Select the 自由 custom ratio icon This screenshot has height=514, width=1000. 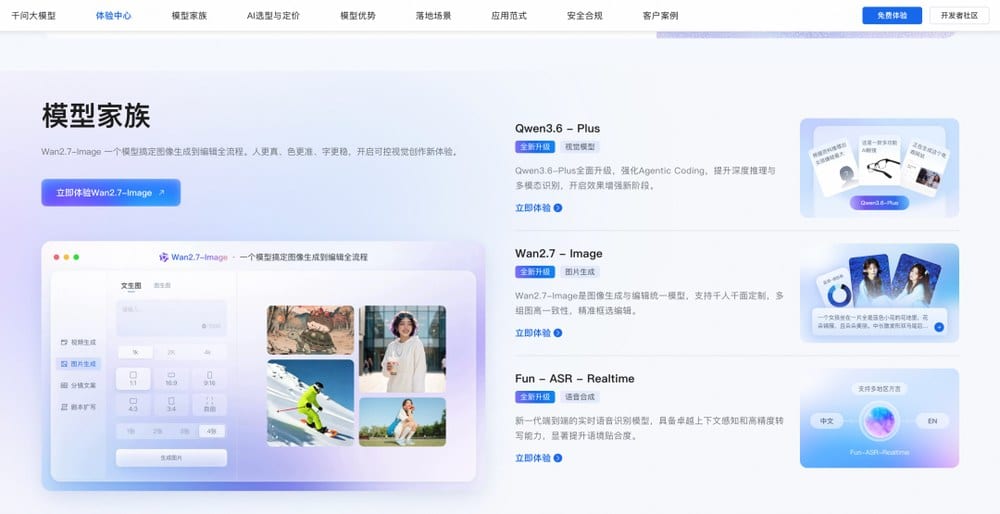point(209,401)
